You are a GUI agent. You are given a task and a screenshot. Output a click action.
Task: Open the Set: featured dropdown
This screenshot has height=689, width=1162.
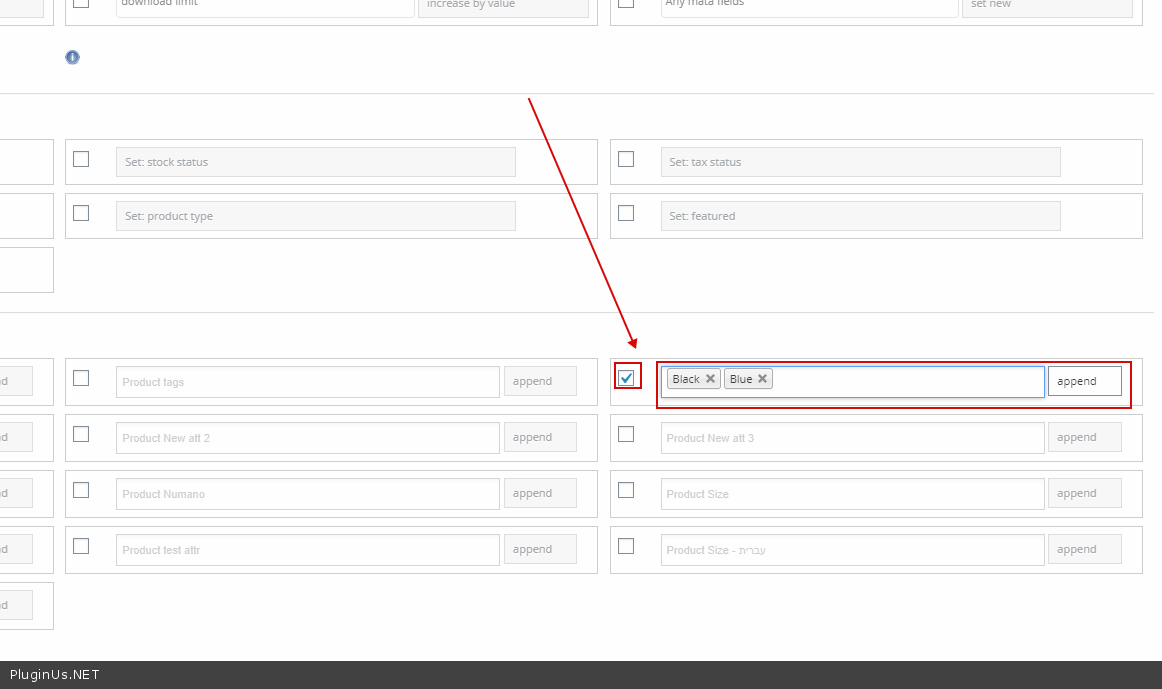point(860,216)
